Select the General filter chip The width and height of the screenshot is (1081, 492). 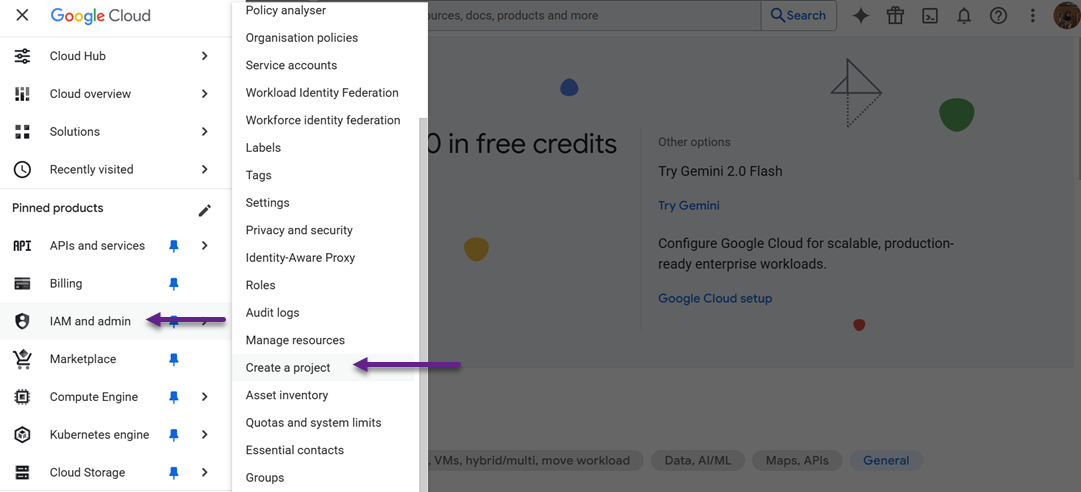886,461
